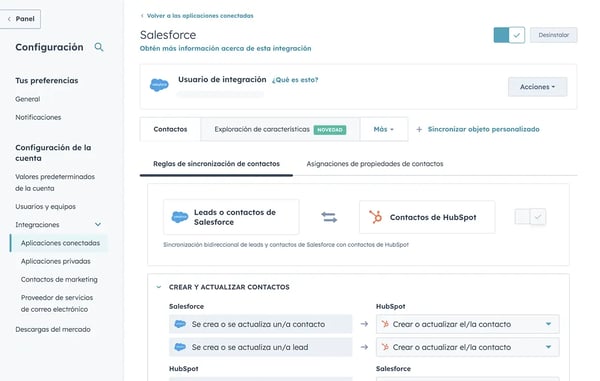Click the search magnifier icon beside Configuración
The width and height of the screenshot is (600, 381).
[99, 47]
